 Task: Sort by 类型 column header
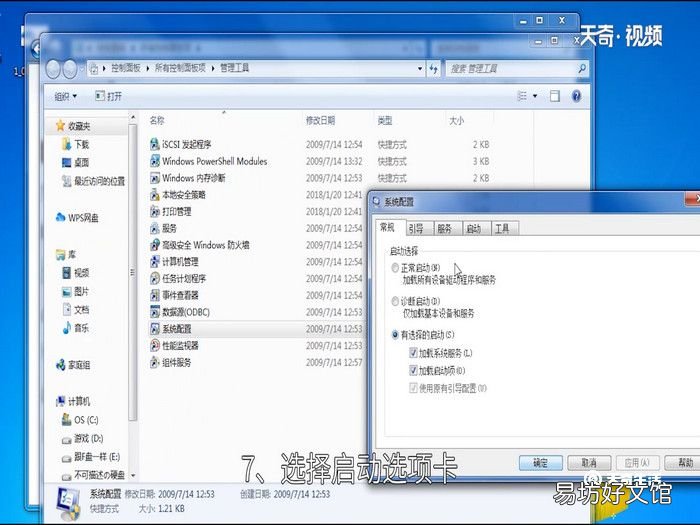tap(384, 121)
